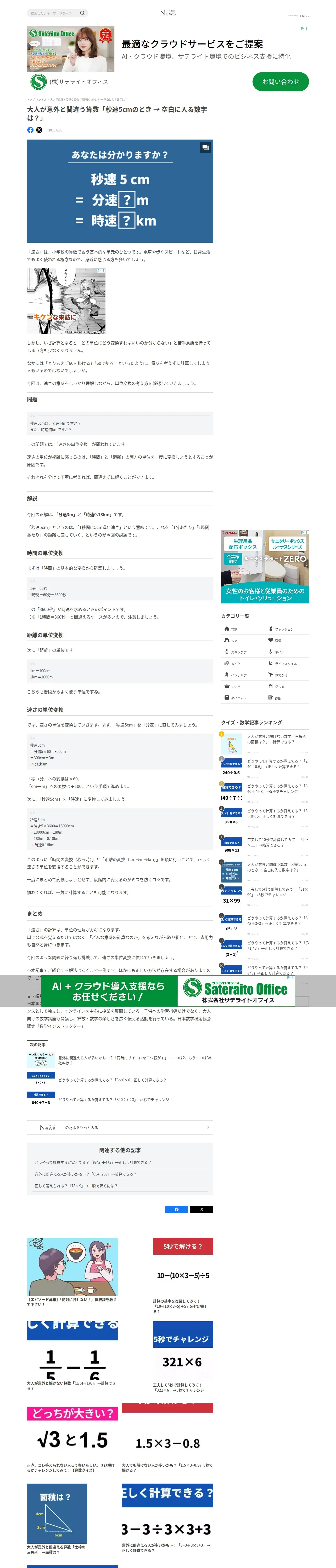Open the ライフスタイル category with moon icon

[287, 664]
